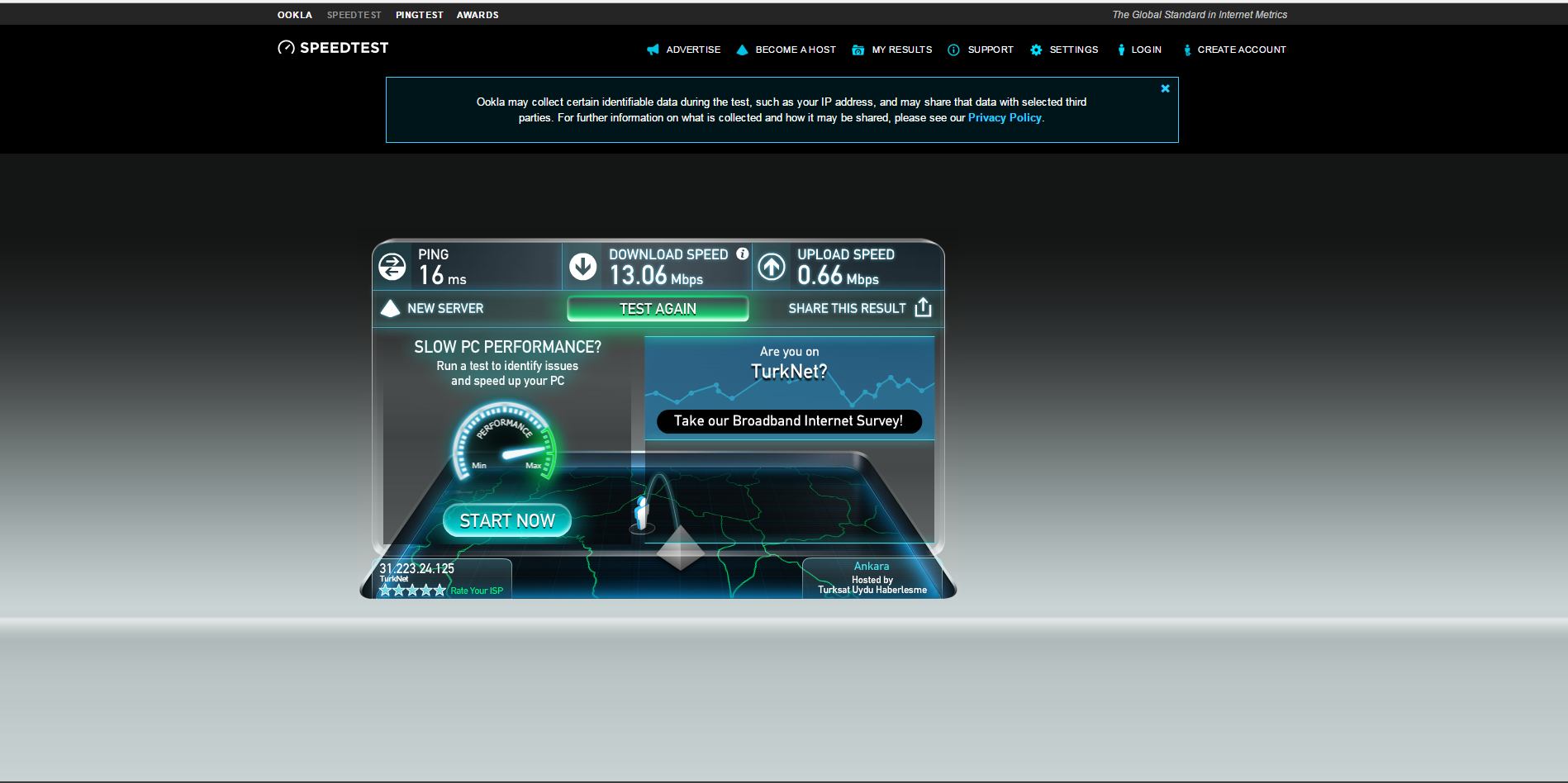Open the SETTINGS menu link
The height and width of the screenshot is (783, 1568).
point(1074,50)
